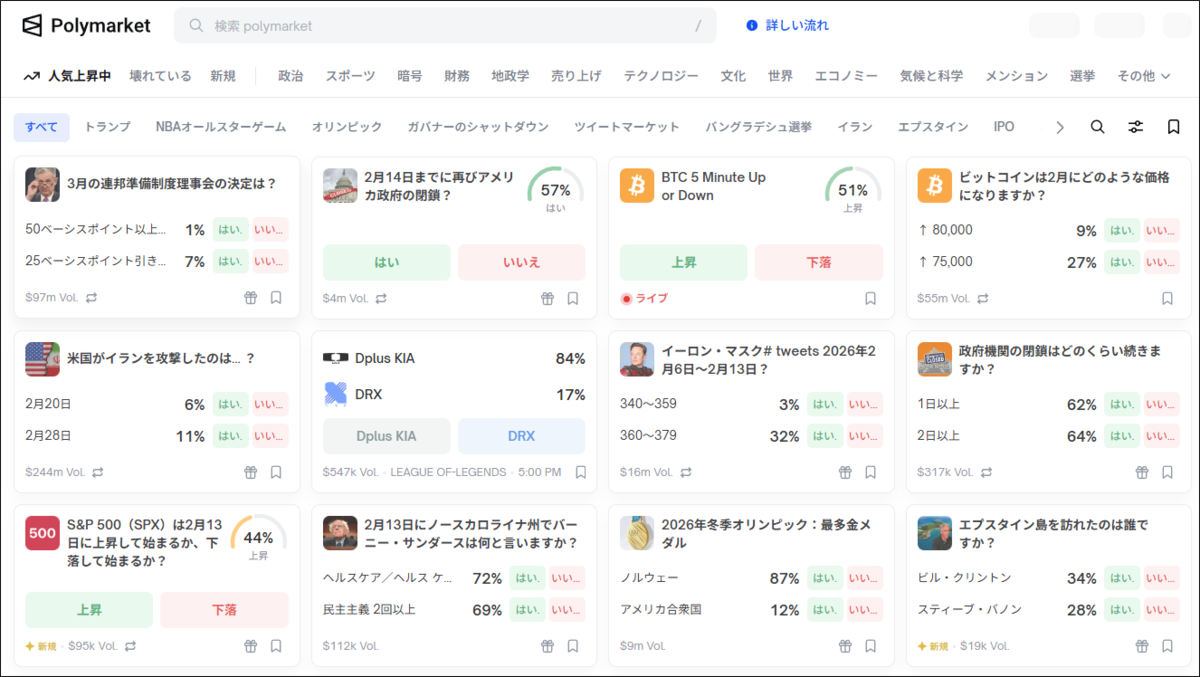Bookmark the ビットコイン2月価格 market

click(x=1167, y=298)
